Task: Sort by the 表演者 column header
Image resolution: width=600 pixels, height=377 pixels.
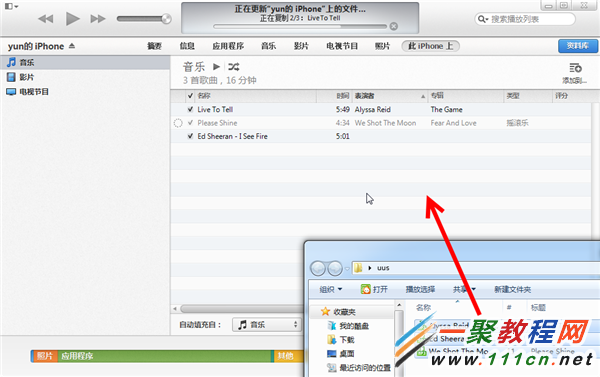Action: pos(390,96)
